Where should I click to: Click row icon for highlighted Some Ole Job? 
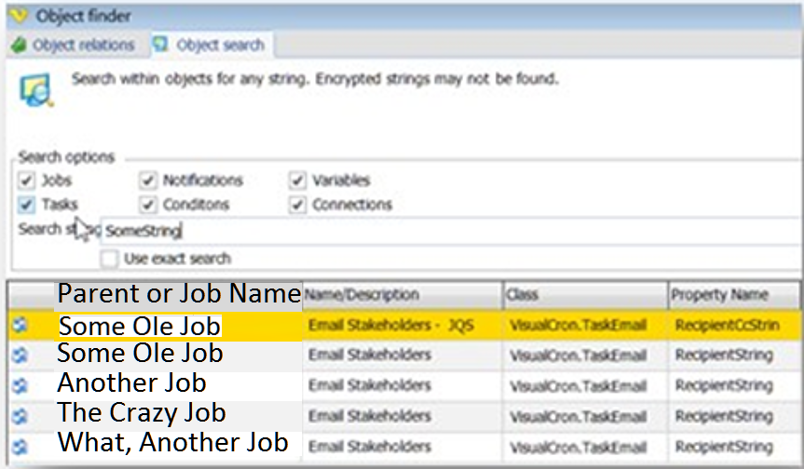tap(20, 325)
